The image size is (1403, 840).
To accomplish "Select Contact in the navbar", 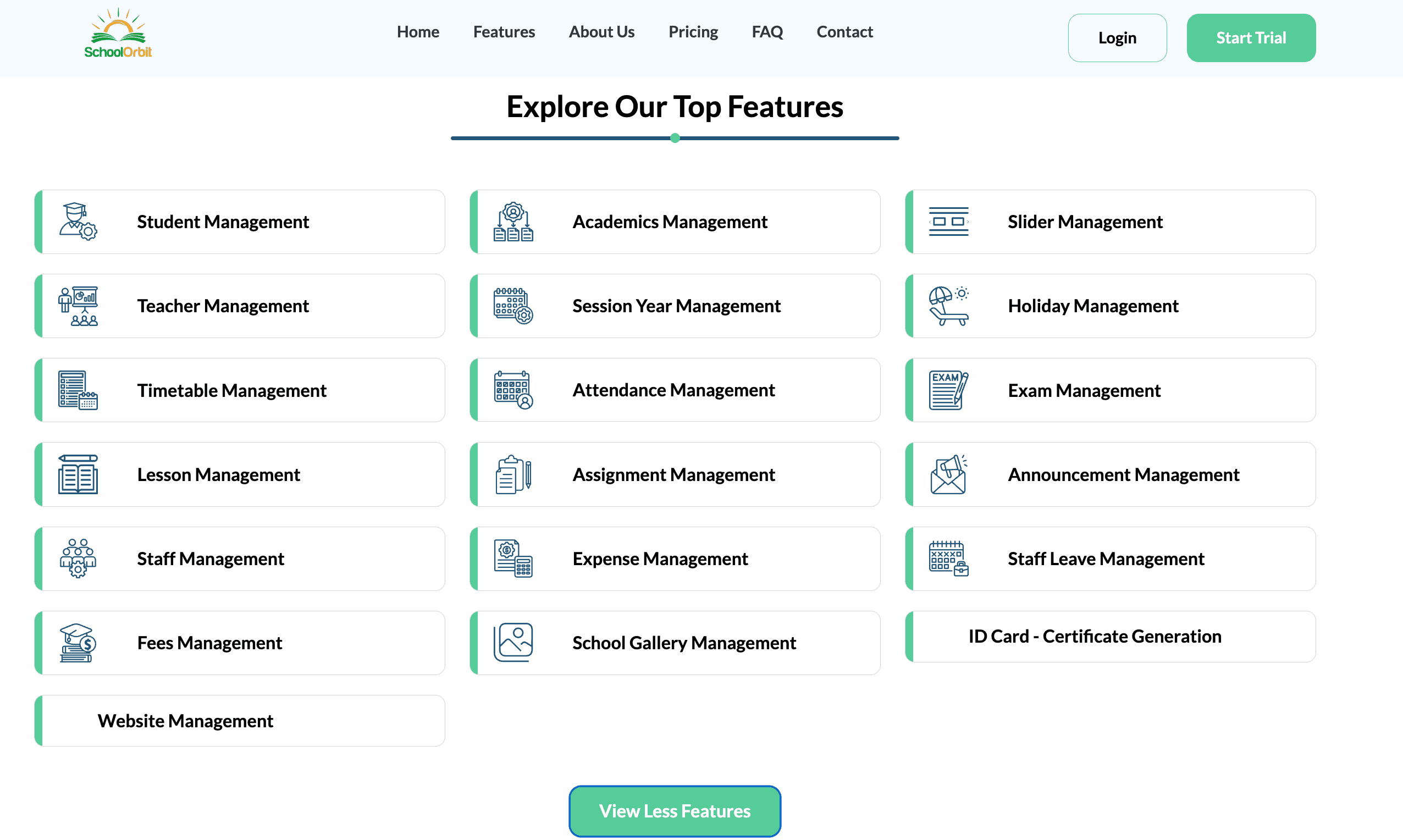I will [x=844, y=32].
